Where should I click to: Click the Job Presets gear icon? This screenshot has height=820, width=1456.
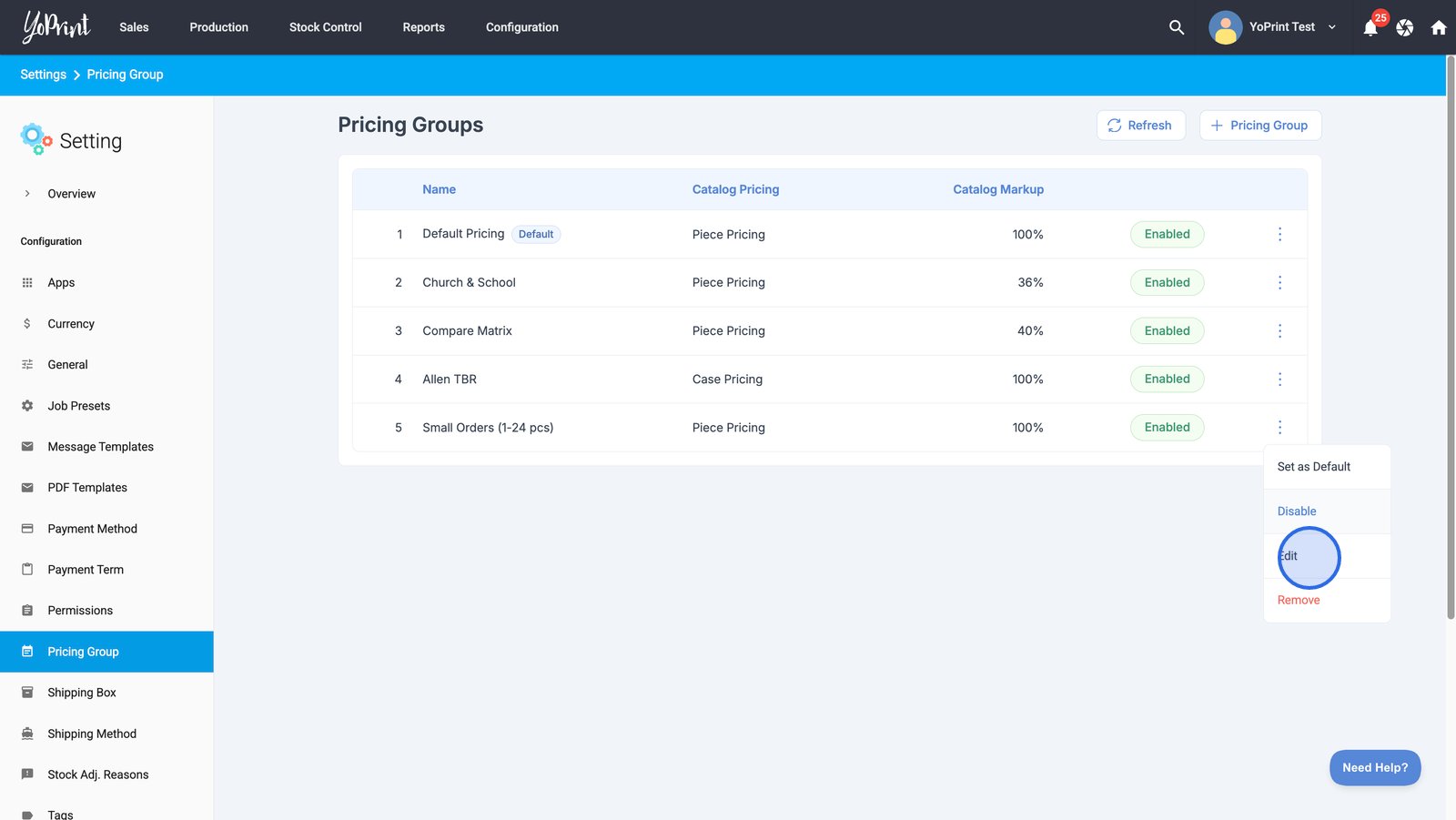tap(27, 406)
